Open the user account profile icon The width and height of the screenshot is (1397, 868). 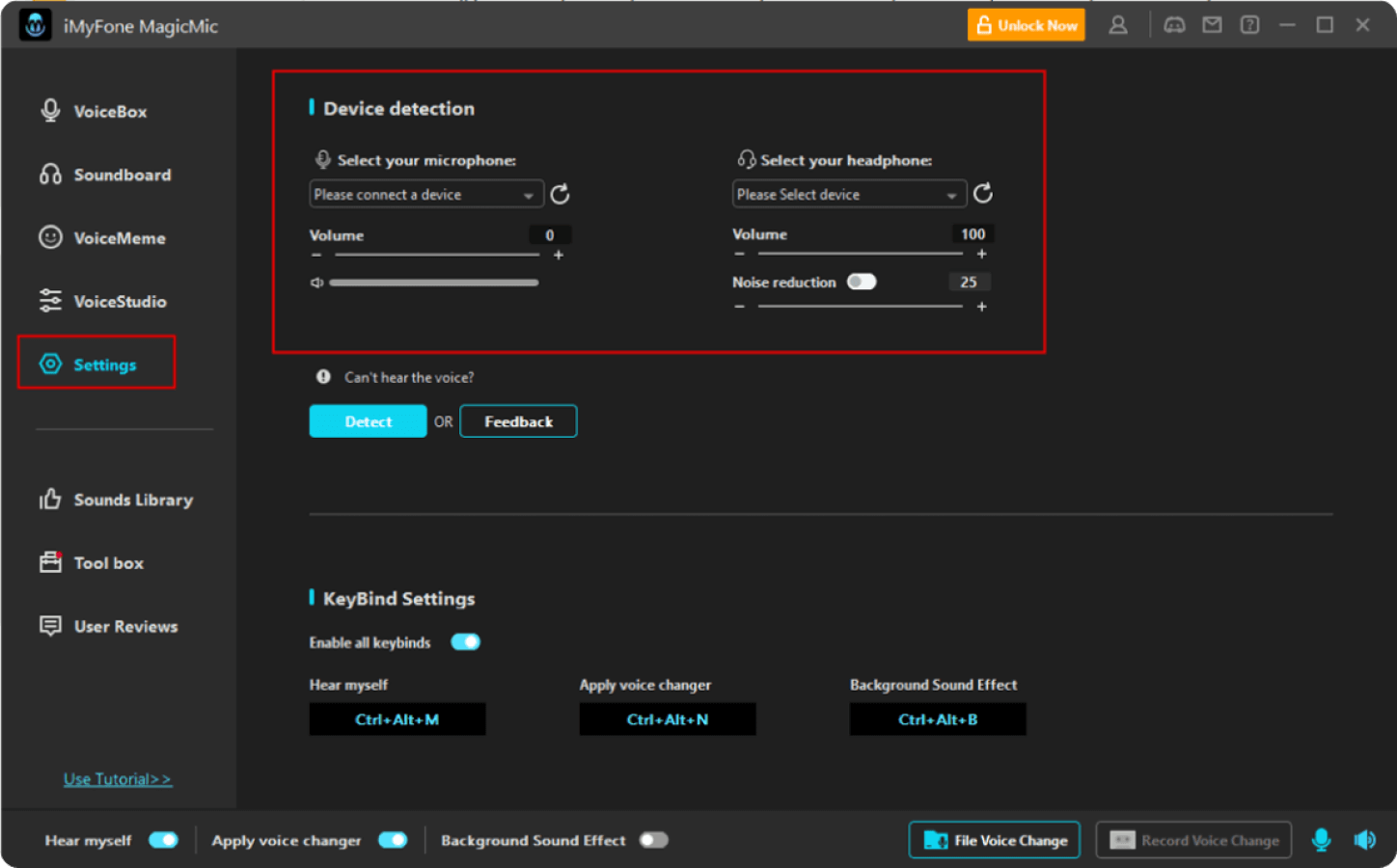(x=1118, y=25)
